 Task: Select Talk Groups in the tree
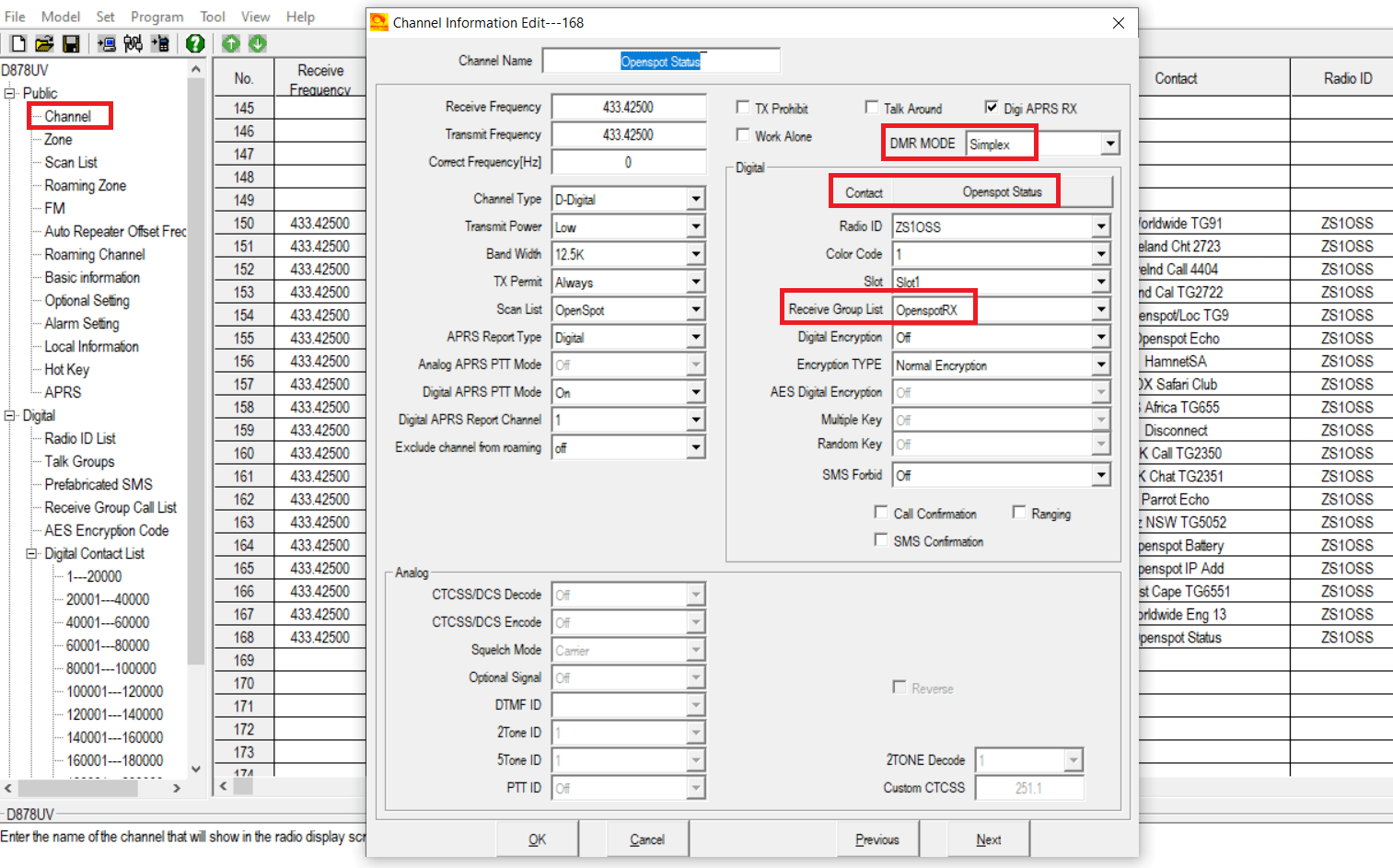79,461
